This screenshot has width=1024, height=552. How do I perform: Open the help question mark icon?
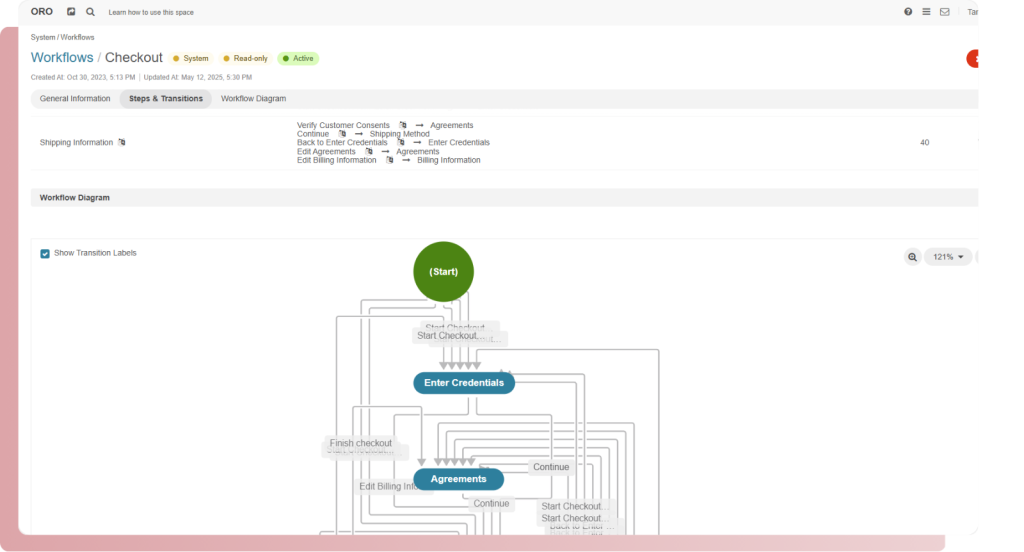pos(908,12)
